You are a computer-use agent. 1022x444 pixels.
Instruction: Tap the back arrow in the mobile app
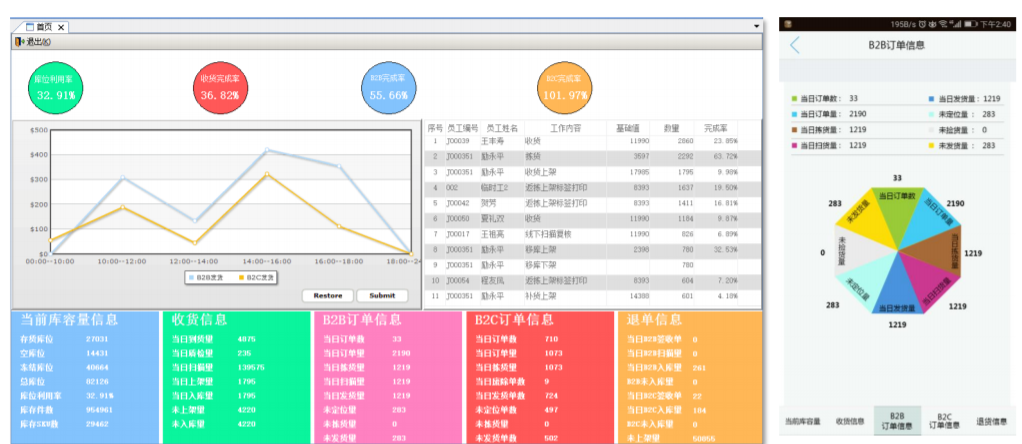(x=795, y=45)
